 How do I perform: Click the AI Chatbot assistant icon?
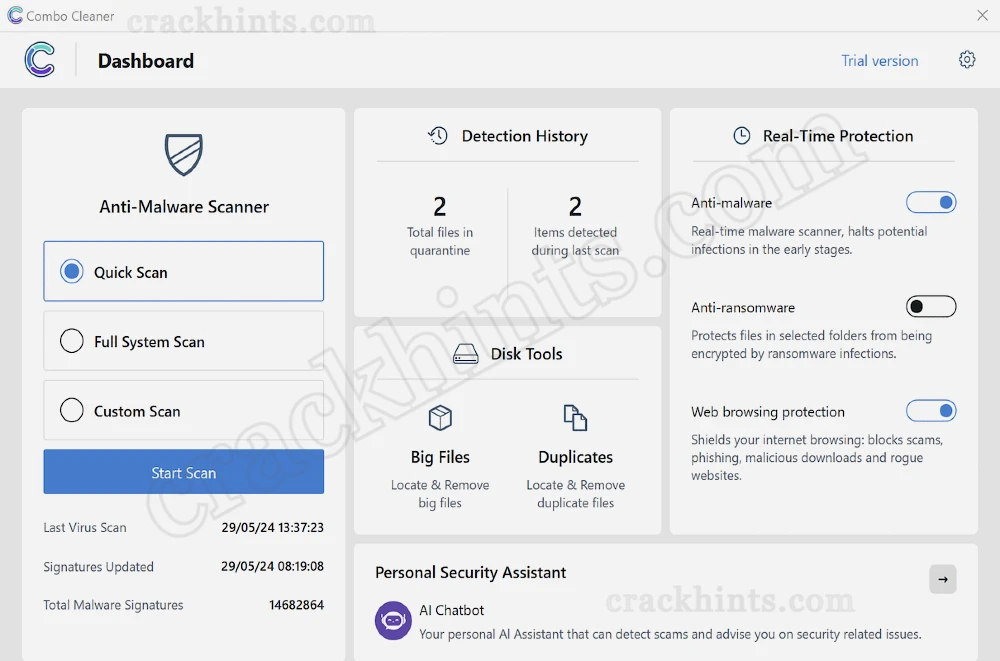click(392, 620)
